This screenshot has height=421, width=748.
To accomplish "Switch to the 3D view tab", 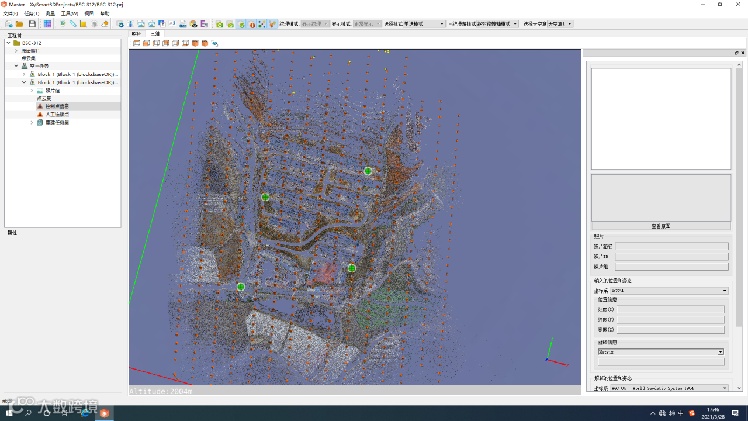I will 155,34.
